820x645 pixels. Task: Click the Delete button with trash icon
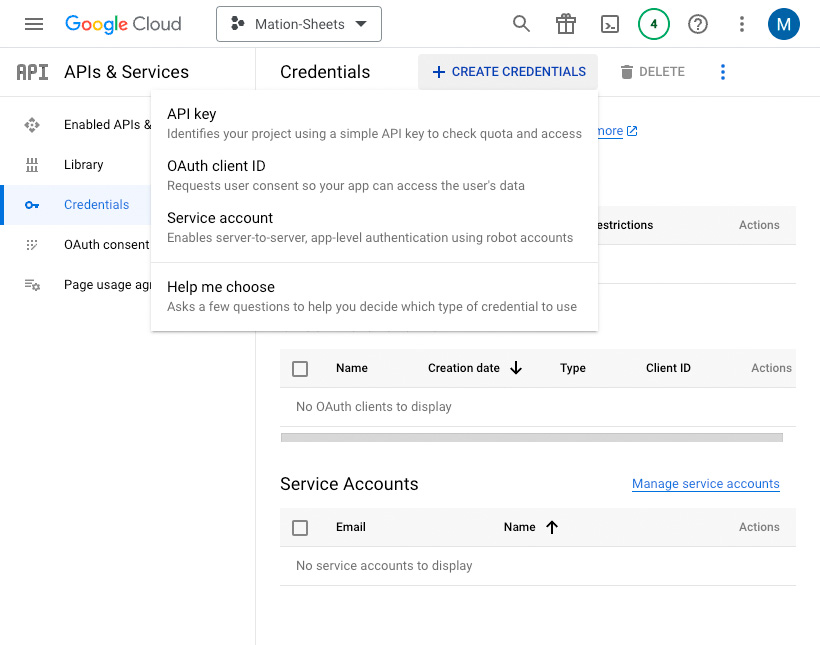point(652,72)
